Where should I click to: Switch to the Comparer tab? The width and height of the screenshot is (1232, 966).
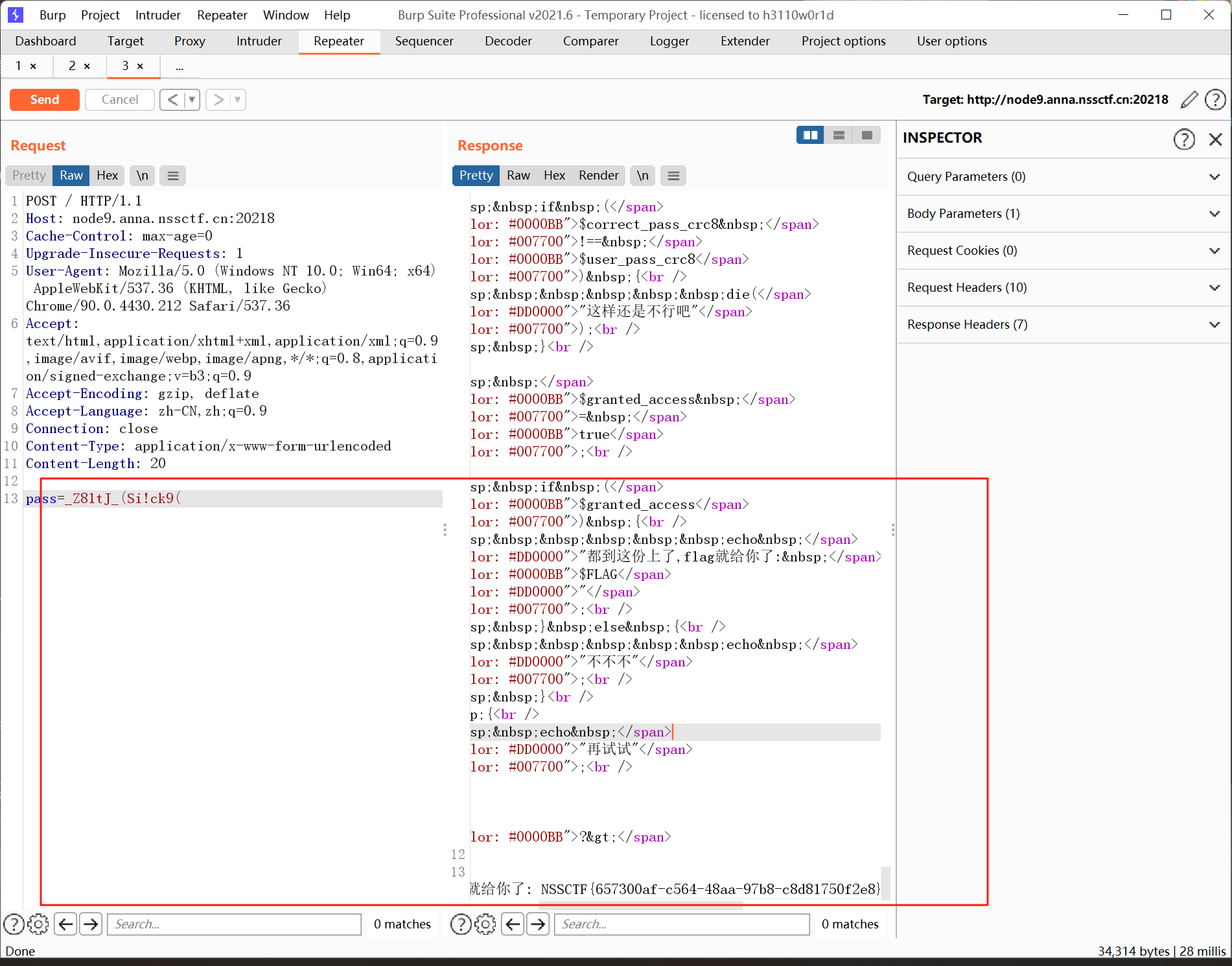590,41
